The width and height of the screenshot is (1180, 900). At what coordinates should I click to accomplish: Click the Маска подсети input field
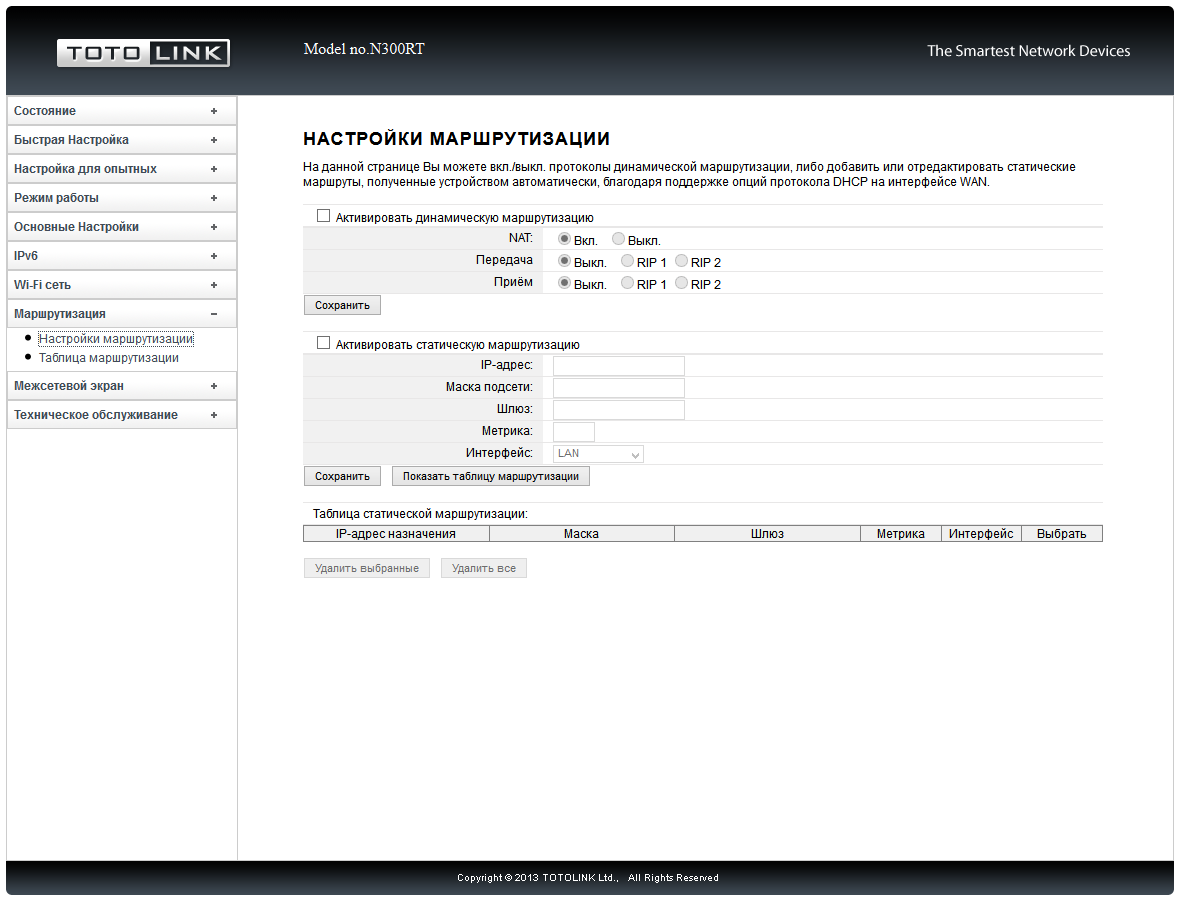(x=619, y=388)
